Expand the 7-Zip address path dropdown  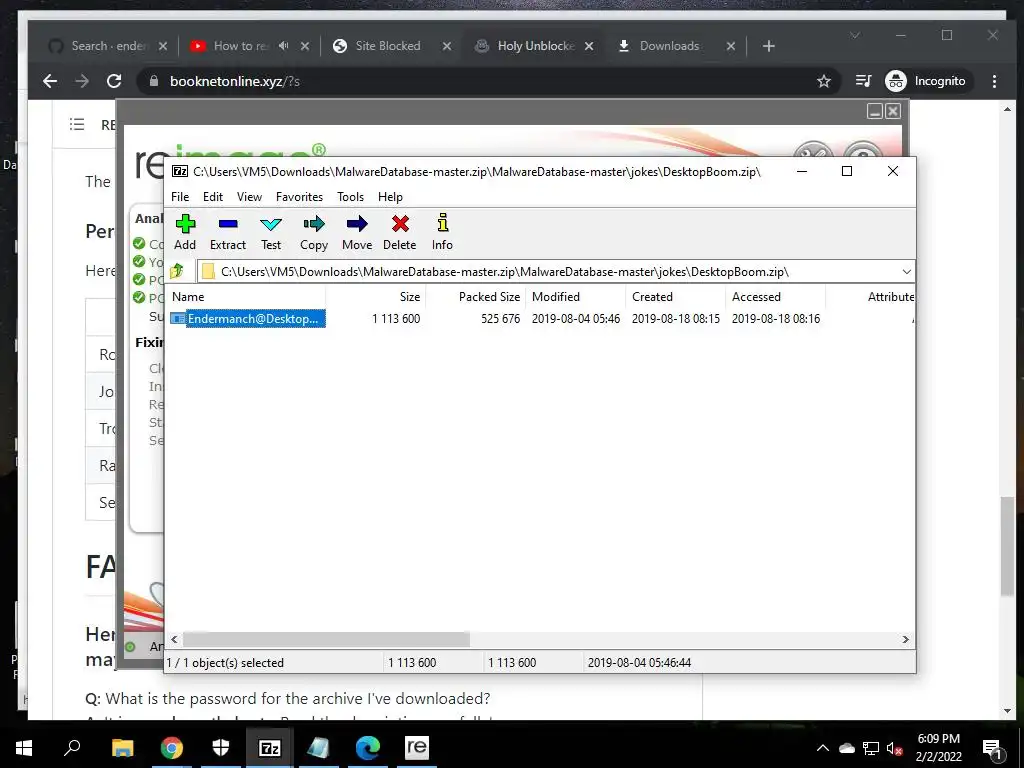pos(906,272)
